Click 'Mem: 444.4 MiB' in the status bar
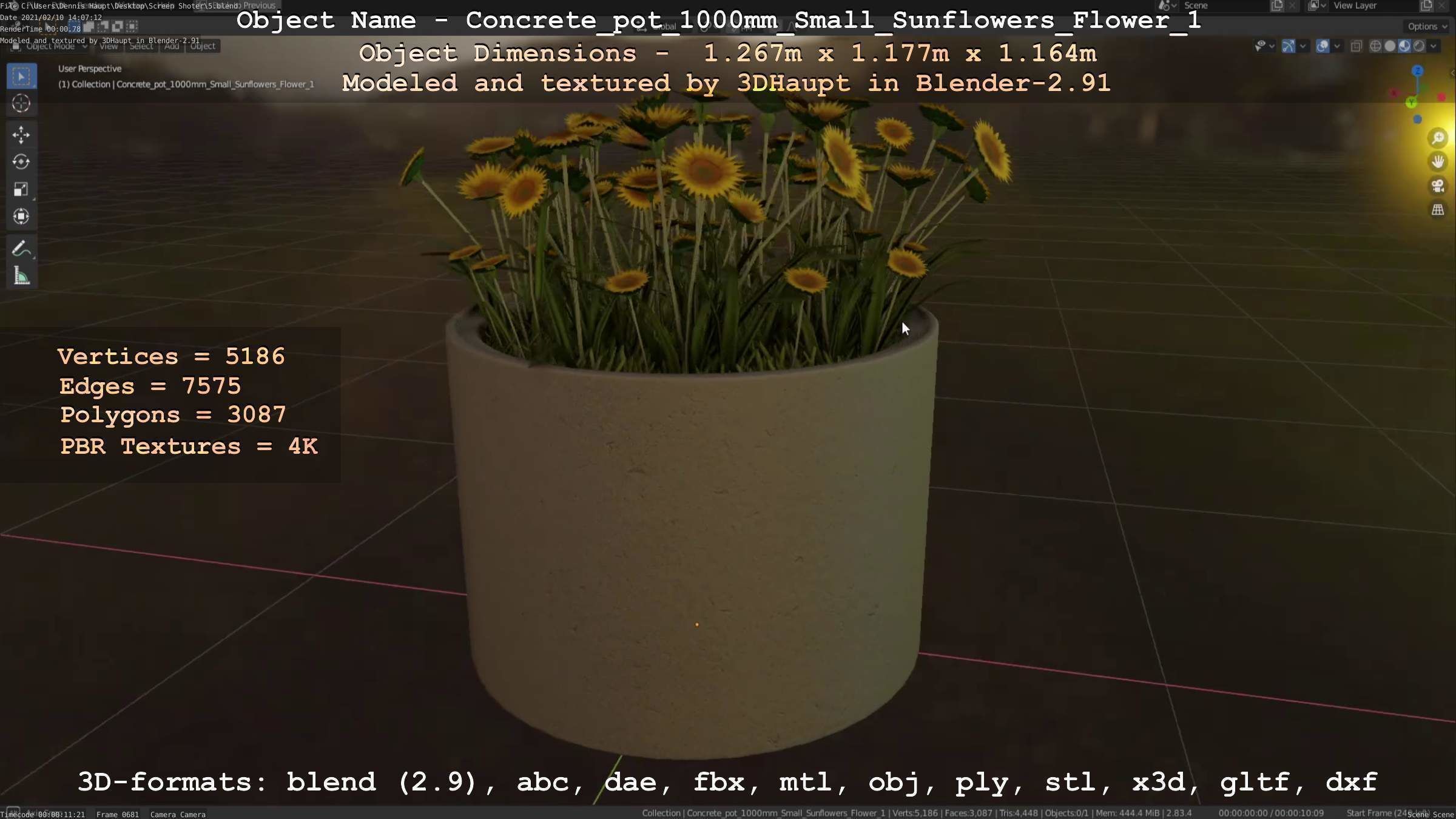 pos(1127,813)
